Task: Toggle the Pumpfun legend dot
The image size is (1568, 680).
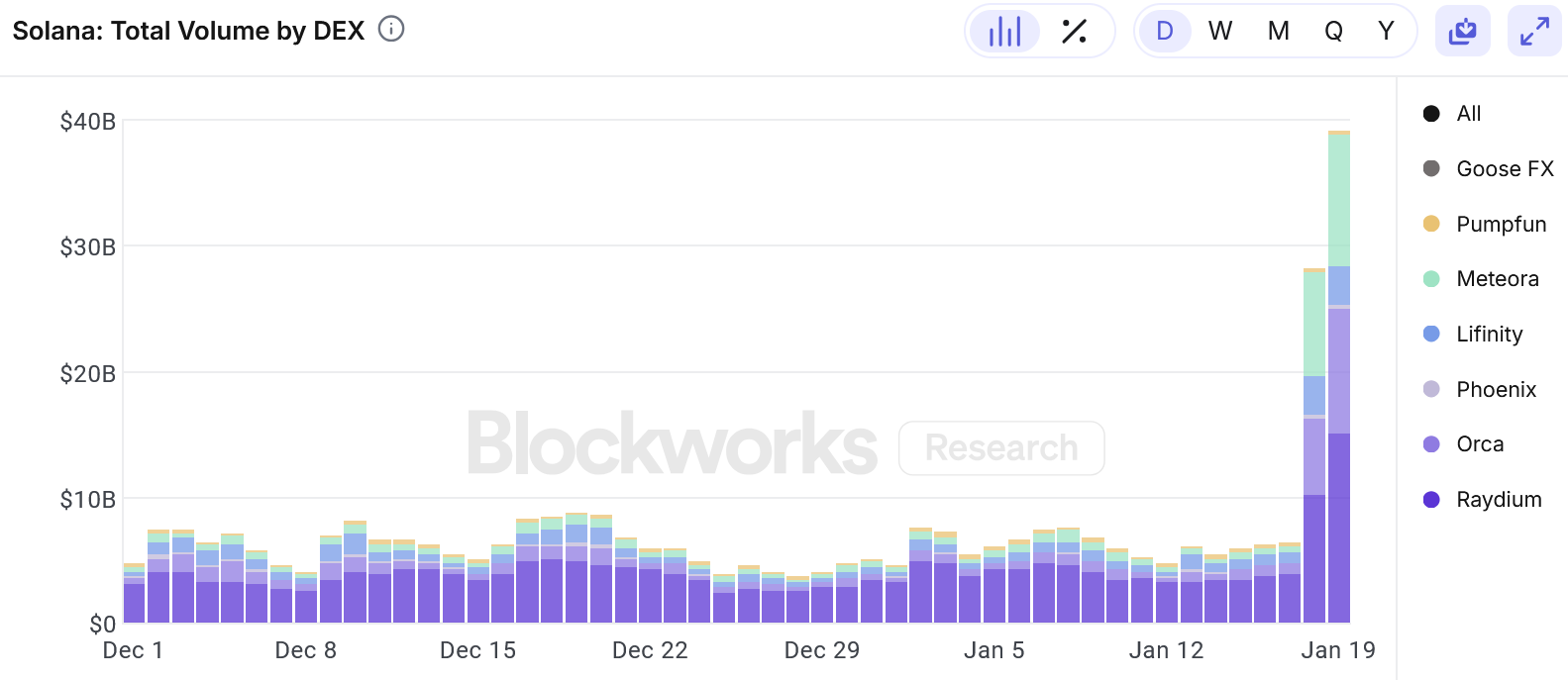Action: click(1431, 224)
